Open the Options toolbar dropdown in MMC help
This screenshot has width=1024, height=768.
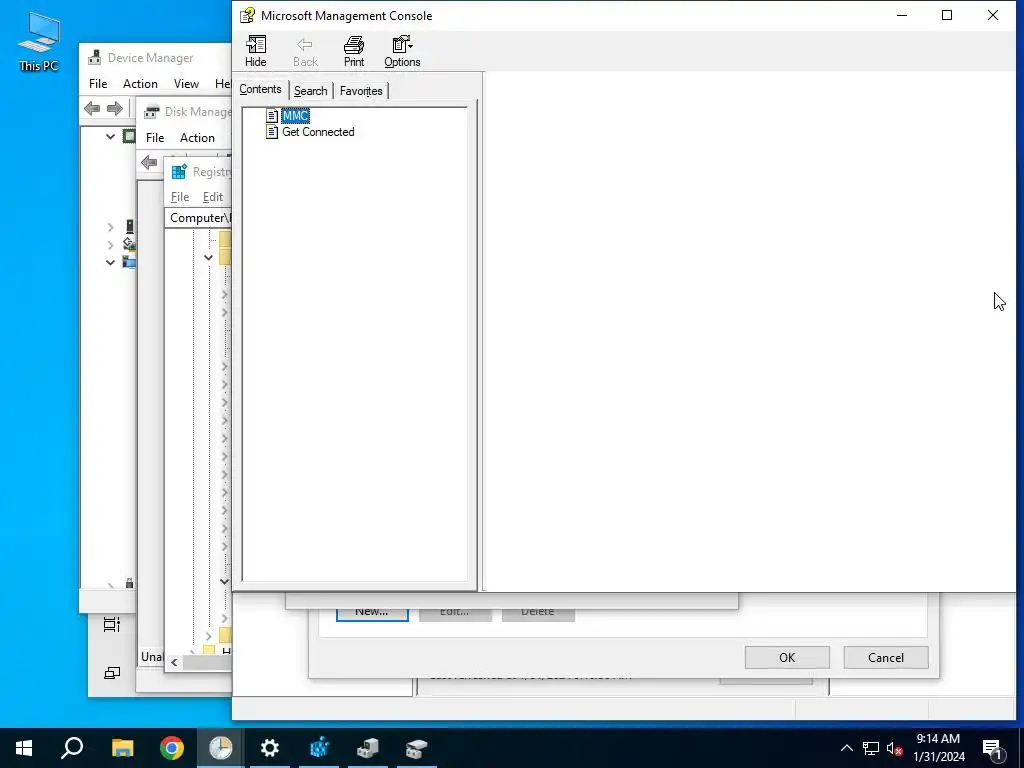pyautogui.click(x=402, y=52)
